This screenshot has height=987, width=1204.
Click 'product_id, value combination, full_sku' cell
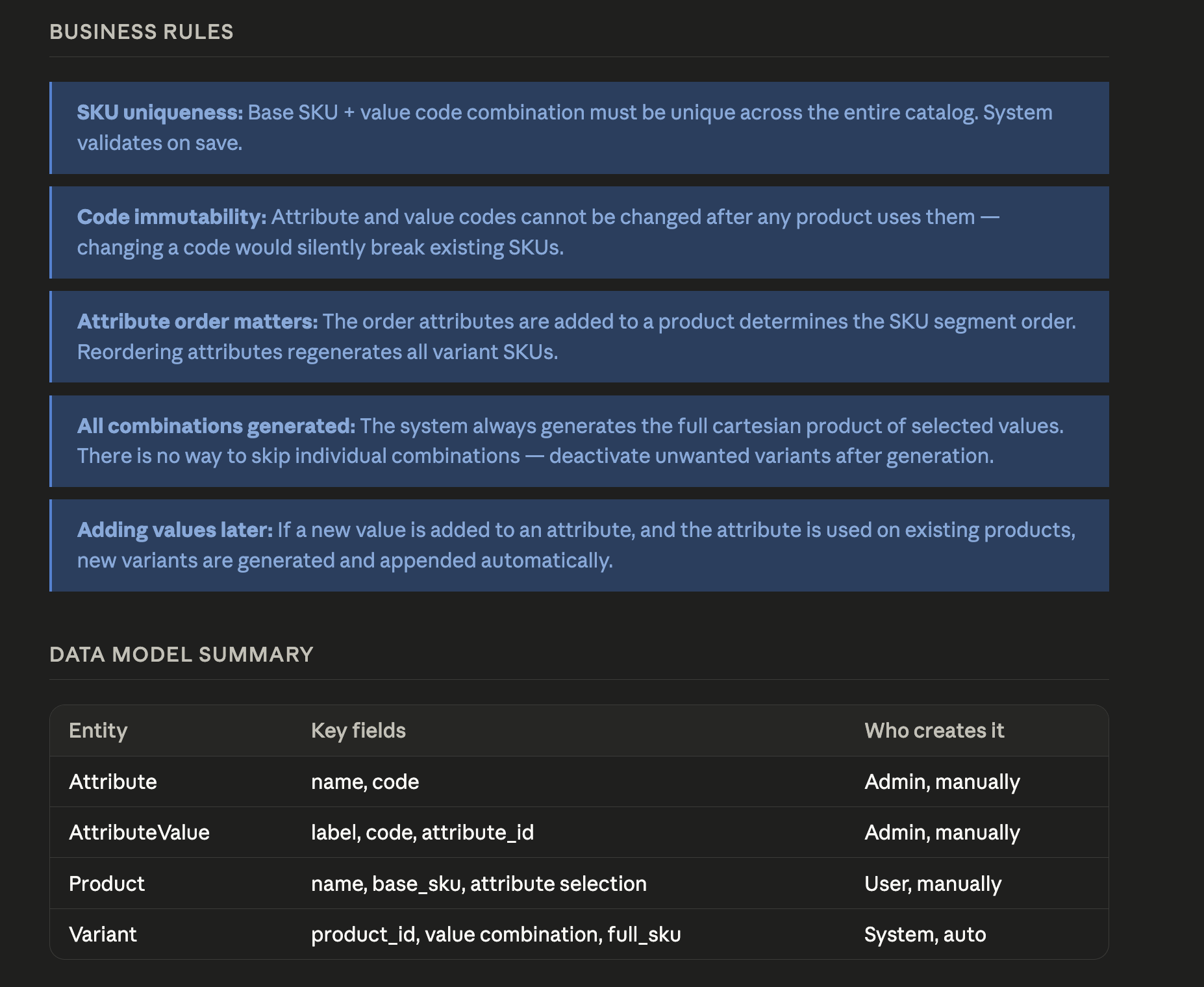pos(496,934)
